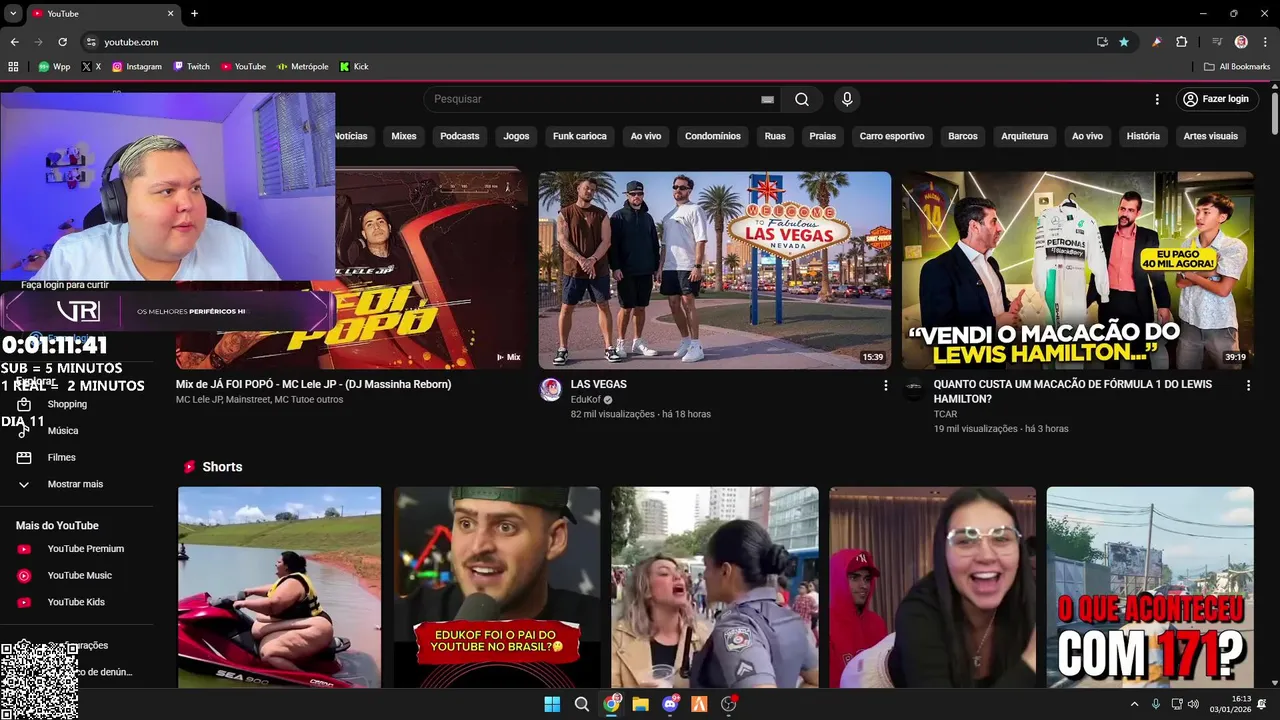Go back with the browser back arrow

click(x=14, y=42)
